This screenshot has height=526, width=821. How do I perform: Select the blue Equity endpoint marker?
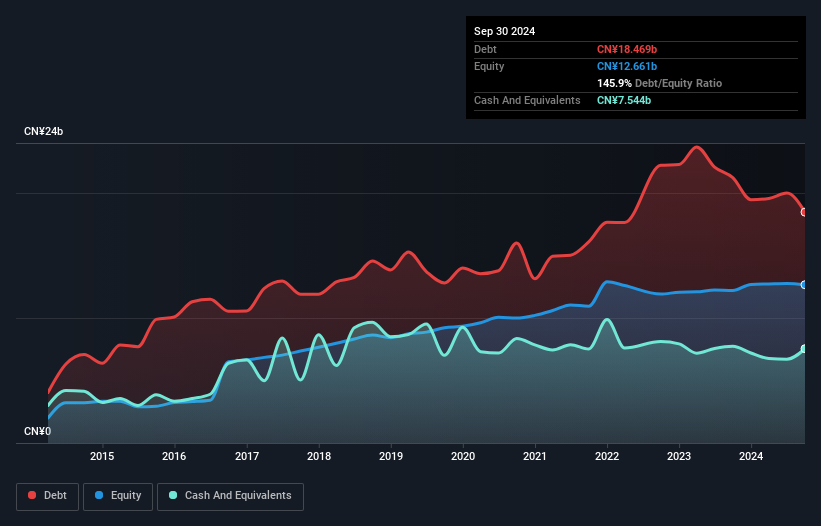coord(804,285)
